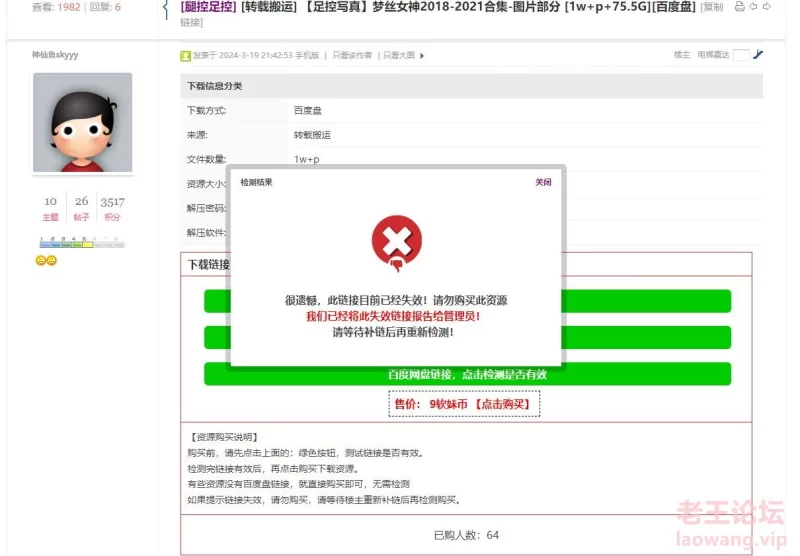800x556 pixels.
Task: Click the 1w+p file count value
Action: coord(307,159)
